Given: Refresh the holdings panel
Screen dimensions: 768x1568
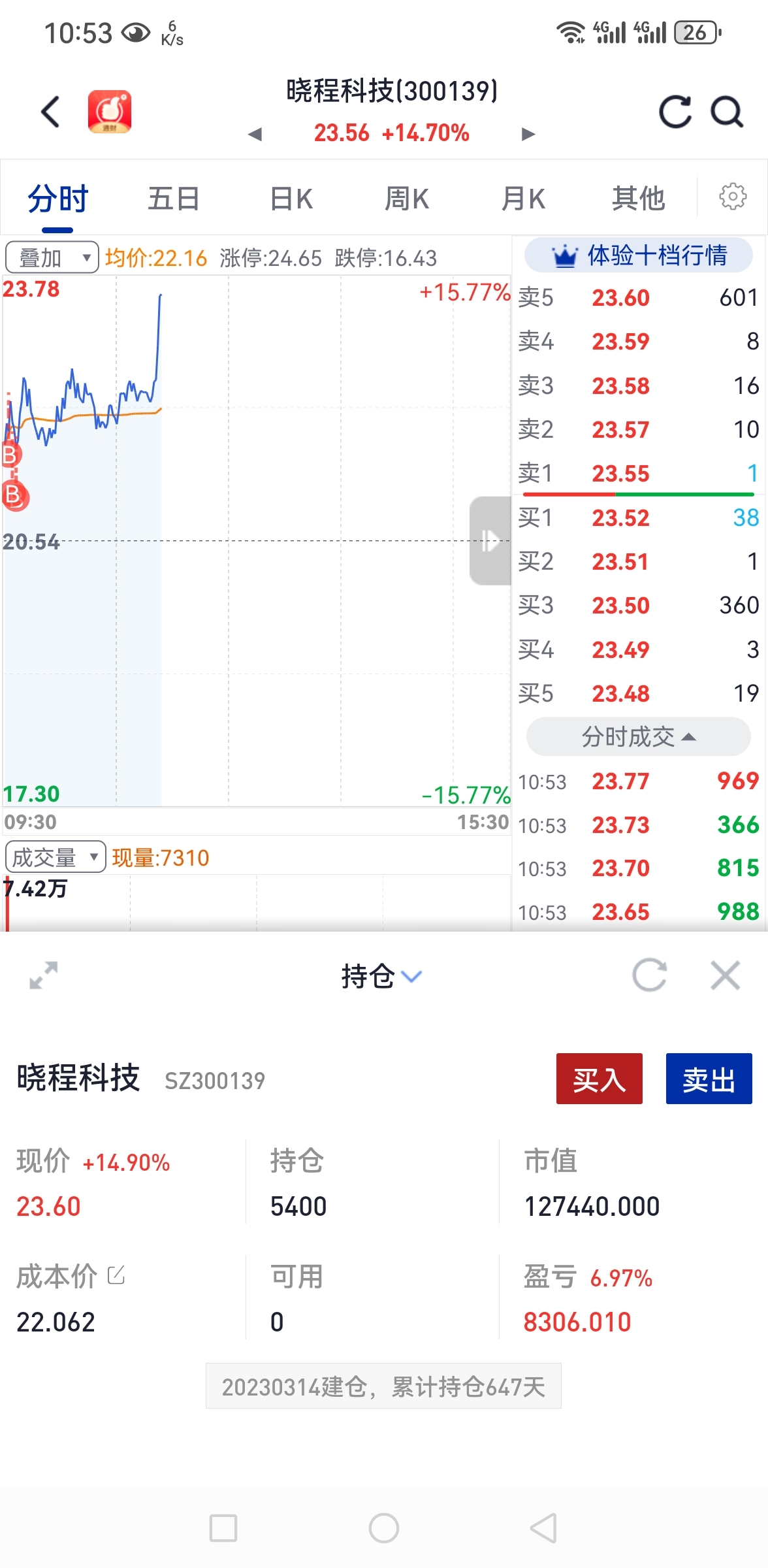Looking at the screenshot, I should (650, 975).
